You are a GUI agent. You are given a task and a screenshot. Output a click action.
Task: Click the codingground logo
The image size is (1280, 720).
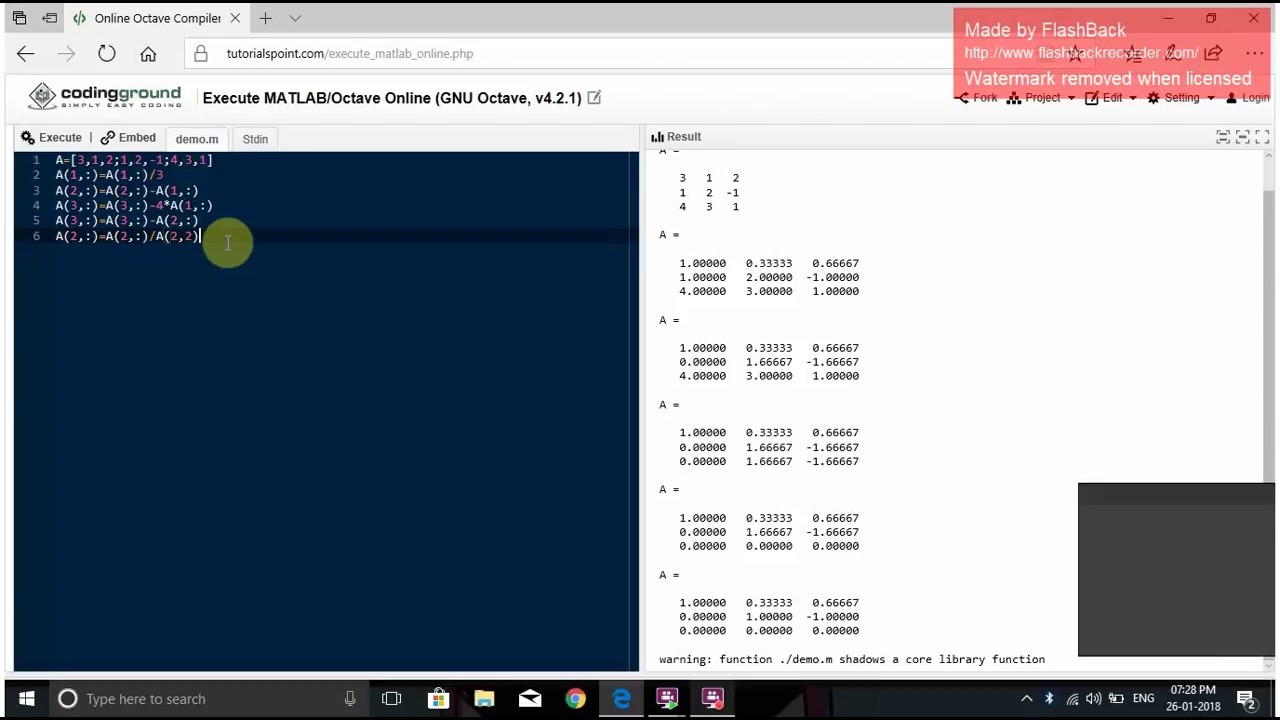(x=105, y=96)
